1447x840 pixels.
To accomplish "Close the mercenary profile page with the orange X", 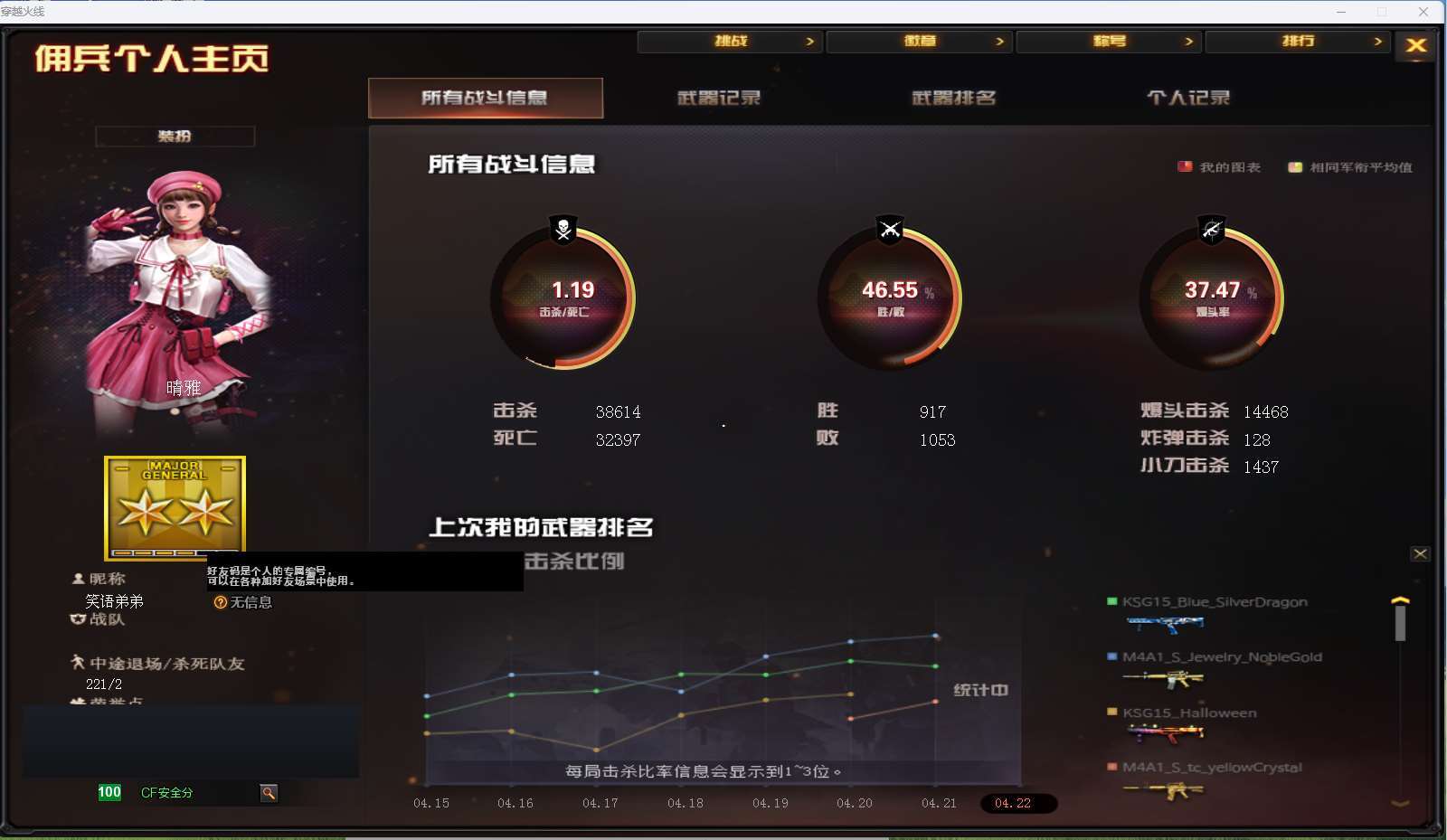I will pyautogui.click(x=1416, y=45).
